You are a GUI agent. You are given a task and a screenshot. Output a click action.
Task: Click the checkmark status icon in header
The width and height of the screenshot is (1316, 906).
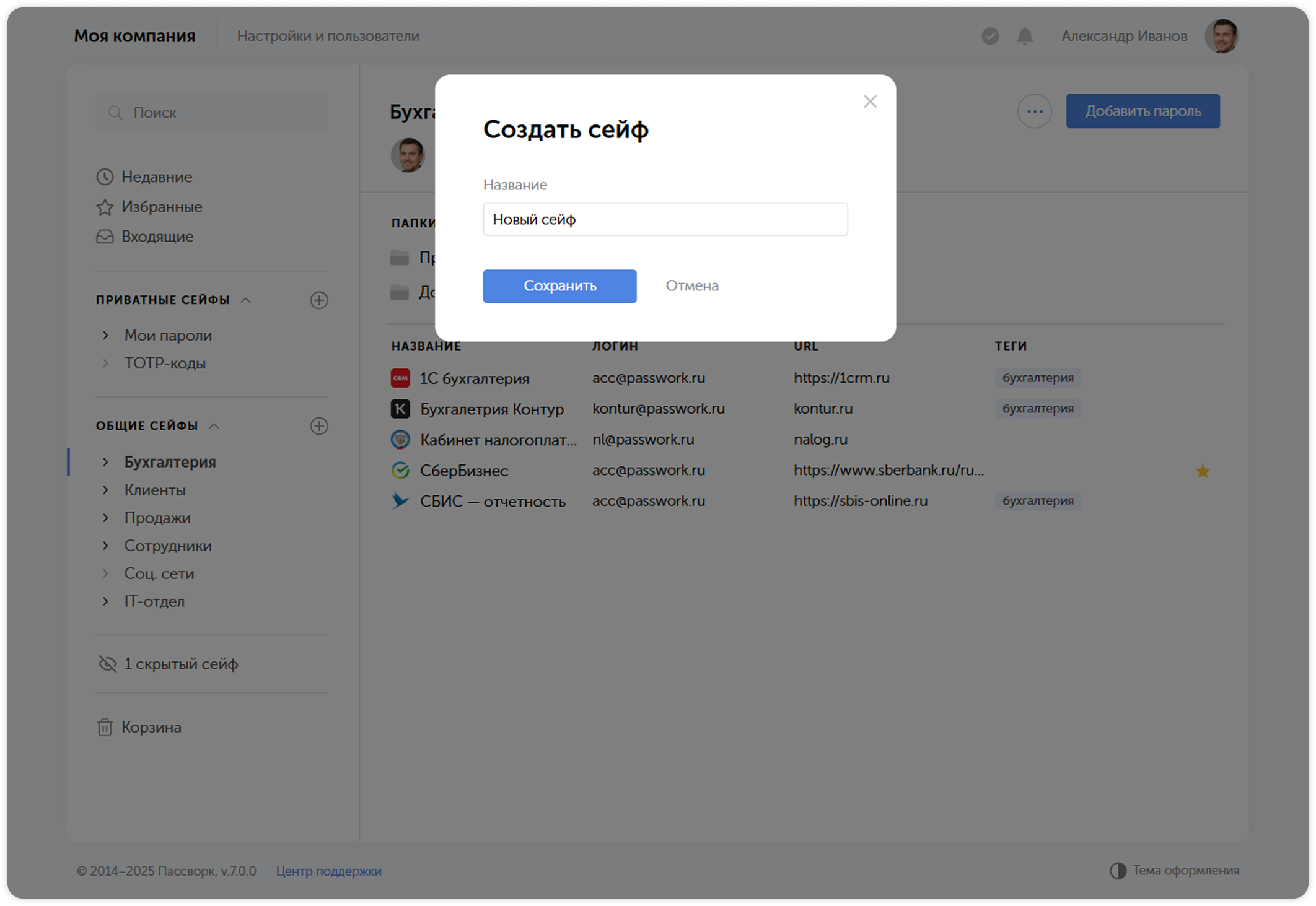[990, 37]
